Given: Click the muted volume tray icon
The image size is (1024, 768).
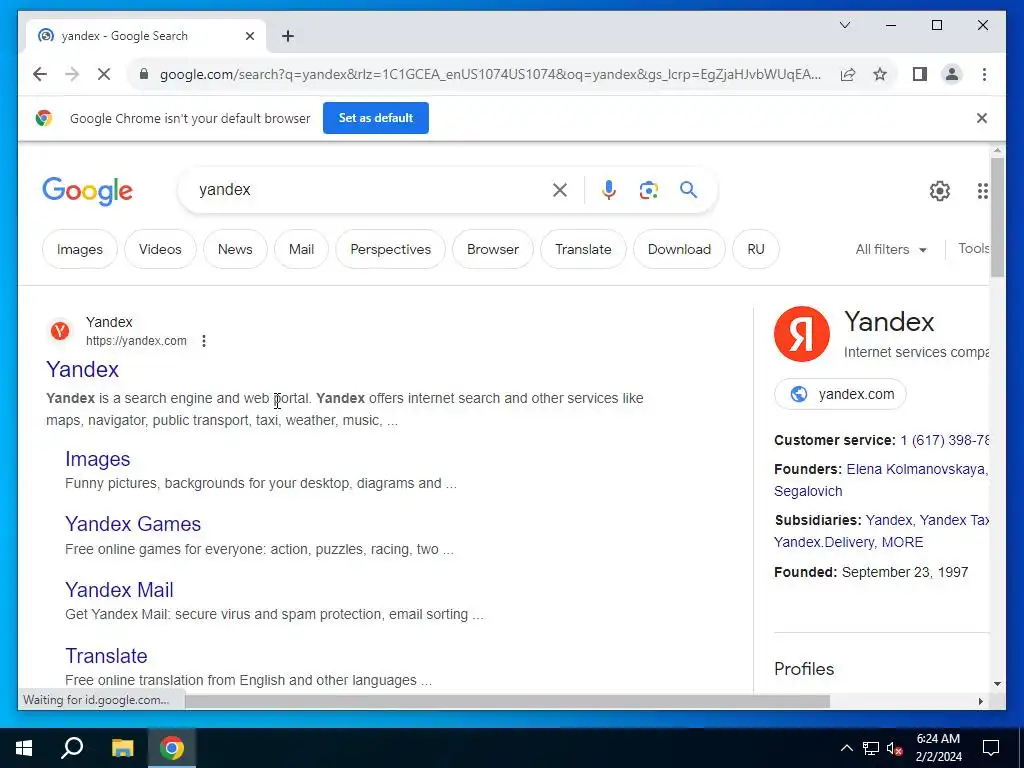Looking at the screenshot, I should [x=895, y=748].
